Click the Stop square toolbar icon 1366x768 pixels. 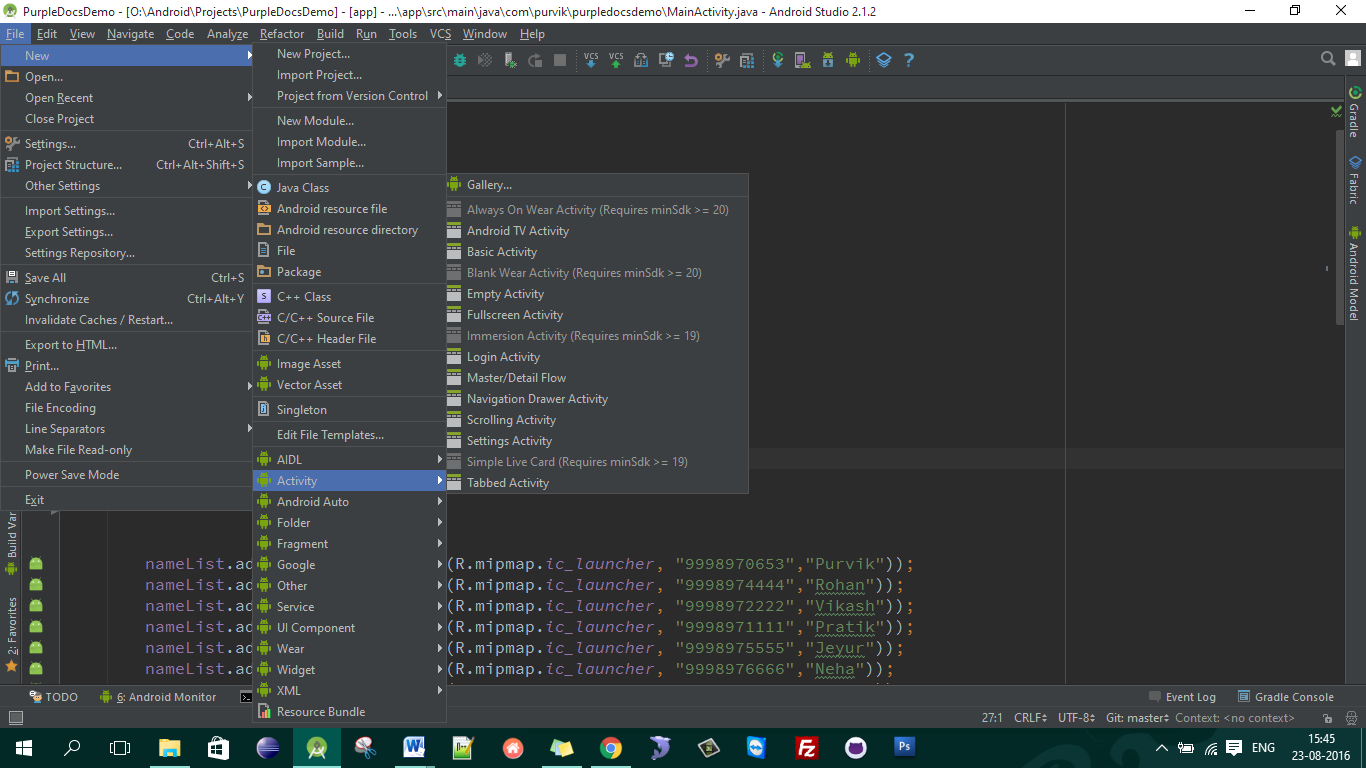click(560, 60)
